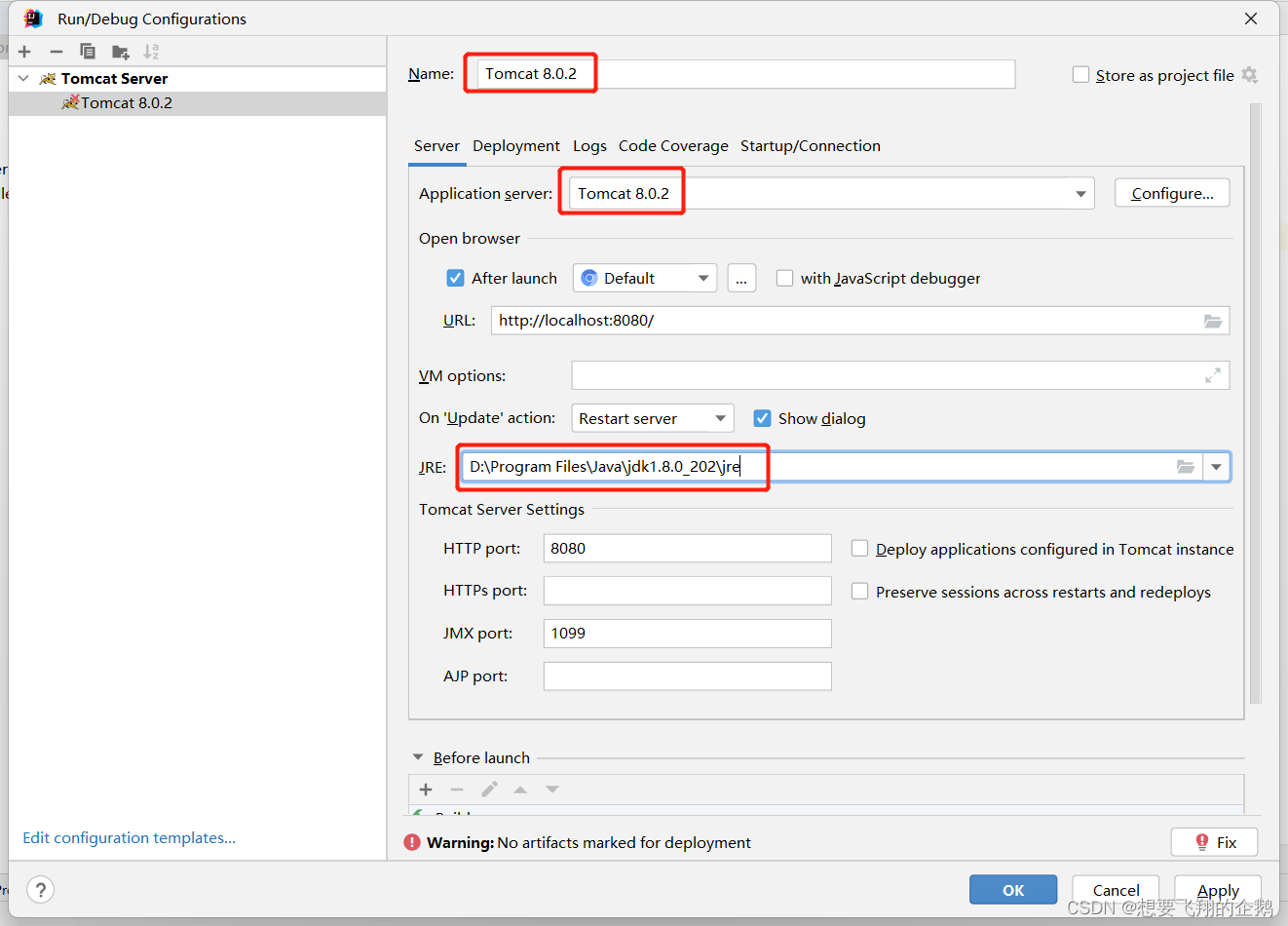Screen dimensions: 1288x926
Task: Open Application server dropdown
Action: point(1080,194)
